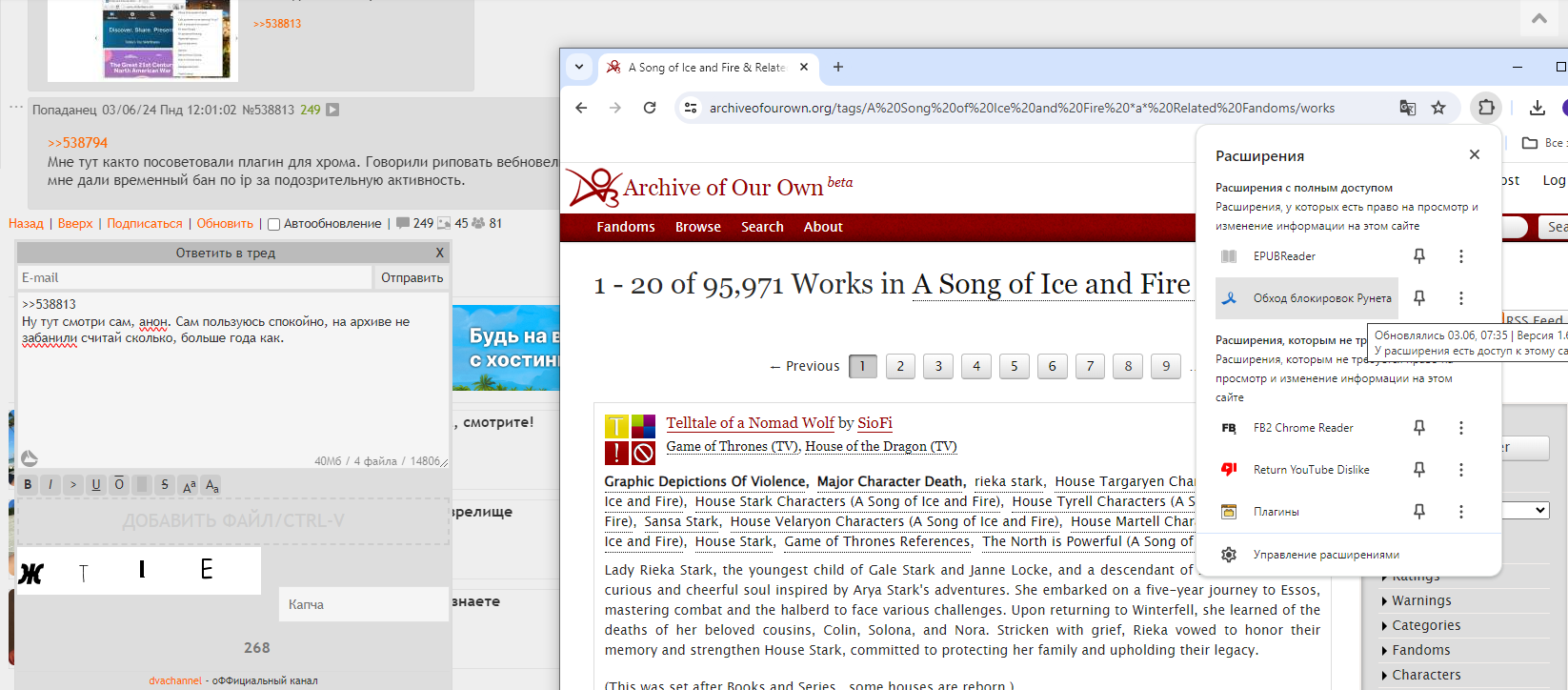
Task: Apply strikethrough formatting in the reply form
Action: click(x=165, y=484)
